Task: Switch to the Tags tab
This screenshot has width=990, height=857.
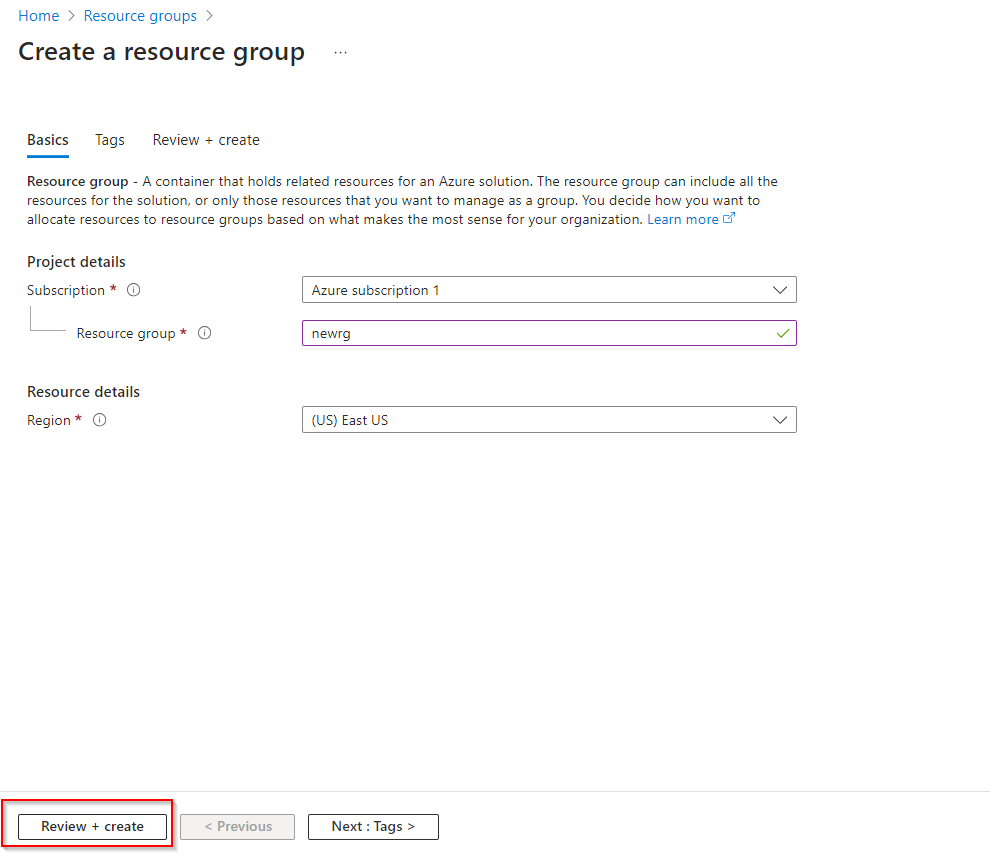Action: (x=110, y=140)
